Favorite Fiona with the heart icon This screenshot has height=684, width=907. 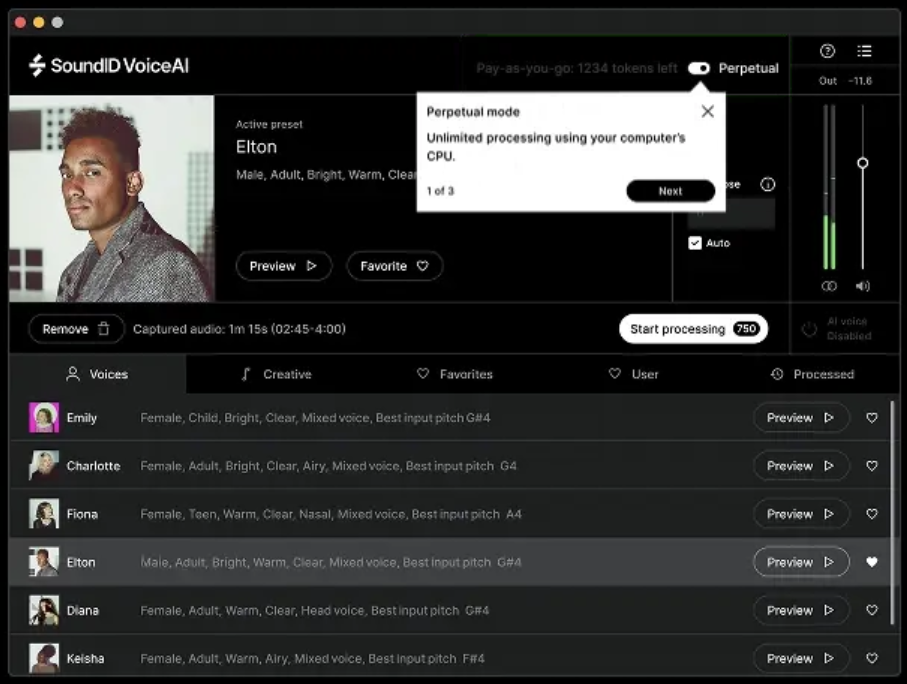click(872, 514)
